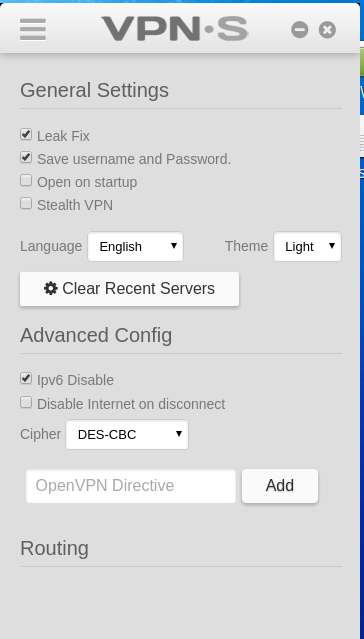Open the Language dropdown showing English
Image resolution: width=364 pixels, height=639 pixels.
pos(135,247)
